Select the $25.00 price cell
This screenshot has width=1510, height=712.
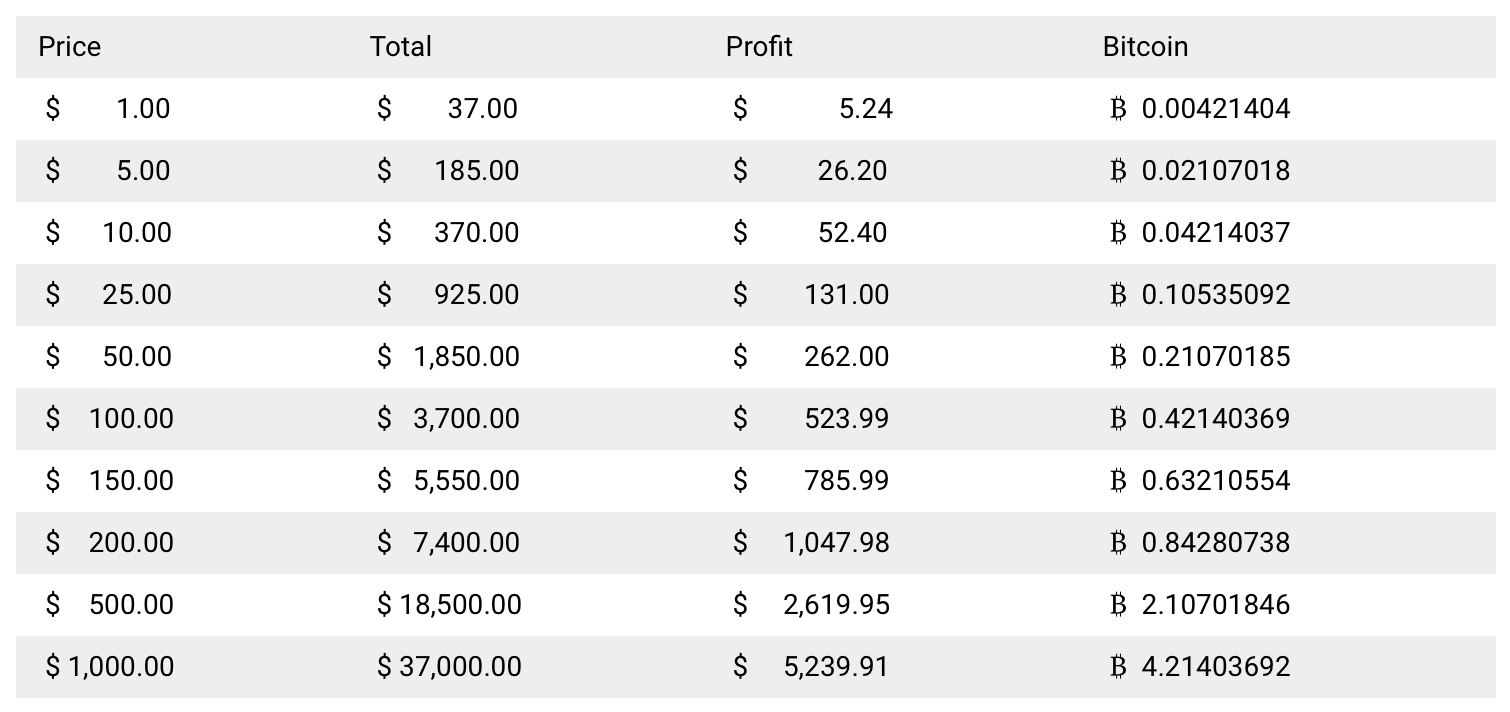tap(109, 294)
